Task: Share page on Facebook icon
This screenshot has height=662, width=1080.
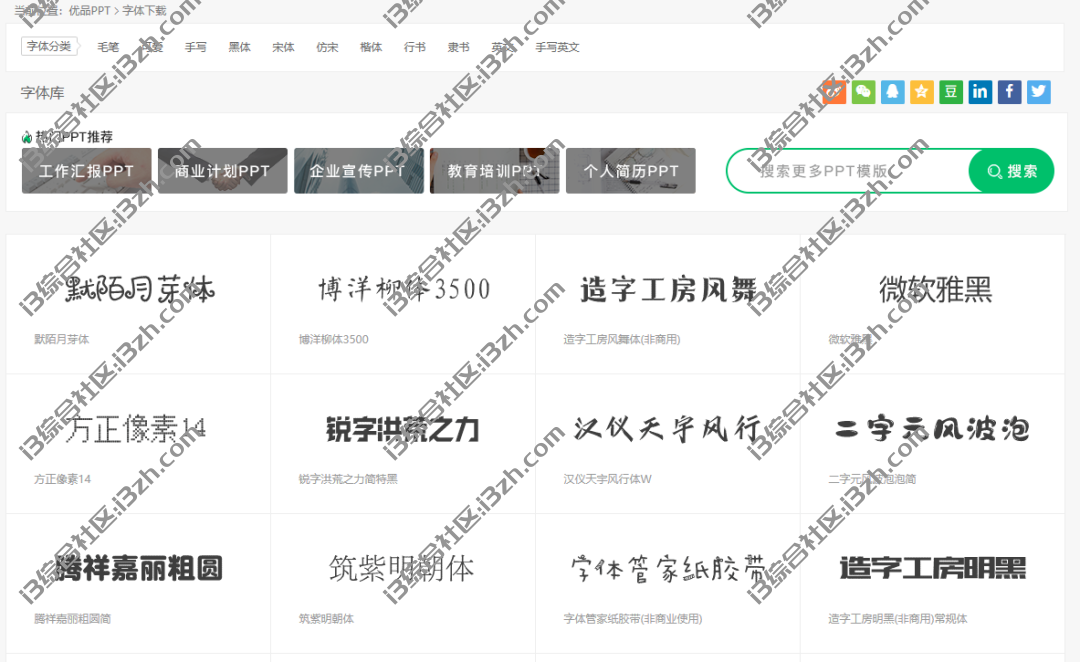Action: (1010, 92)
